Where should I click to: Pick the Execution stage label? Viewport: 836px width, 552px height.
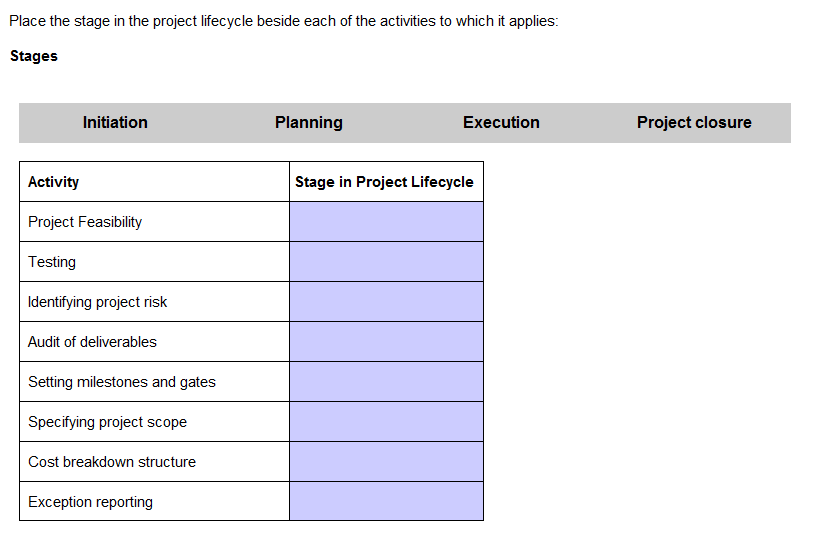click(x=501, y=122)
